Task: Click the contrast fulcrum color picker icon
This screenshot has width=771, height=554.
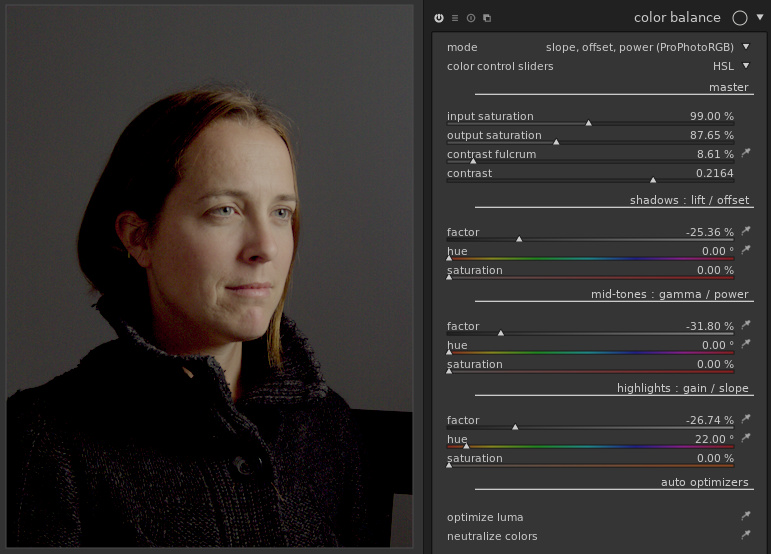Action: click(746, 153)
